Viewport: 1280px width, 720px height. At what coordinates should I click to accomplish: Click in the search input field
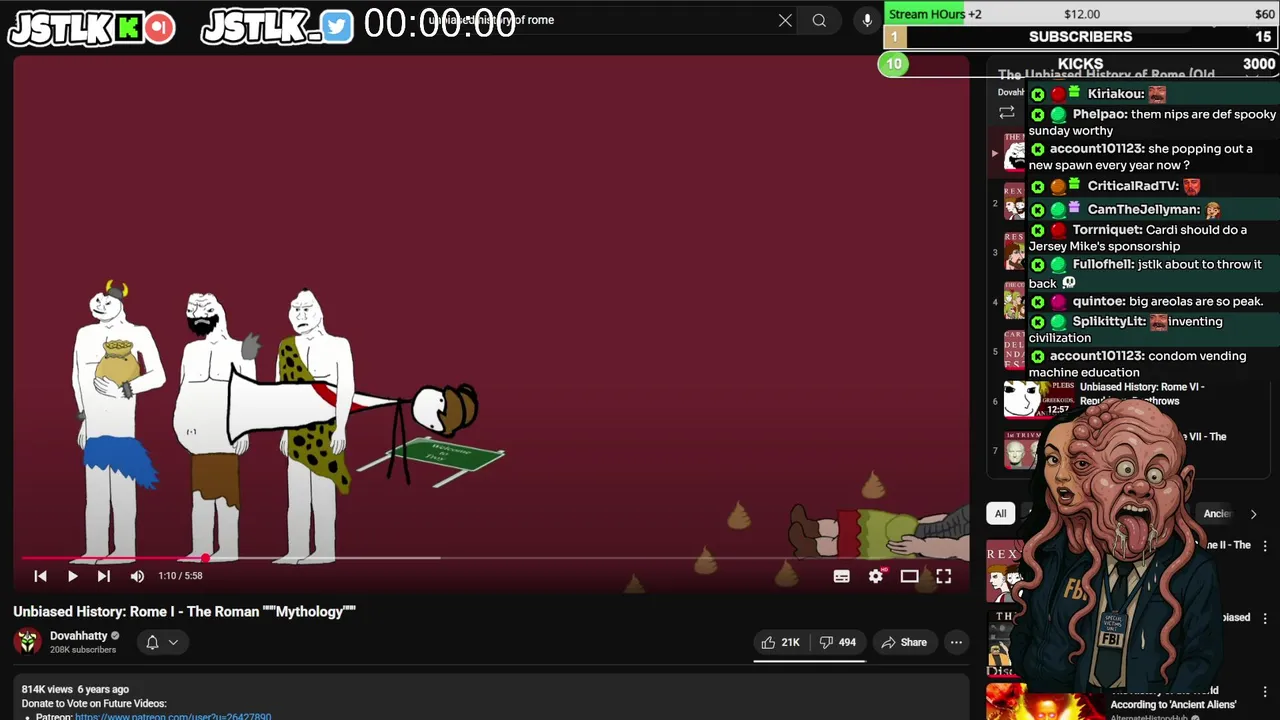(x=600, y=20)
